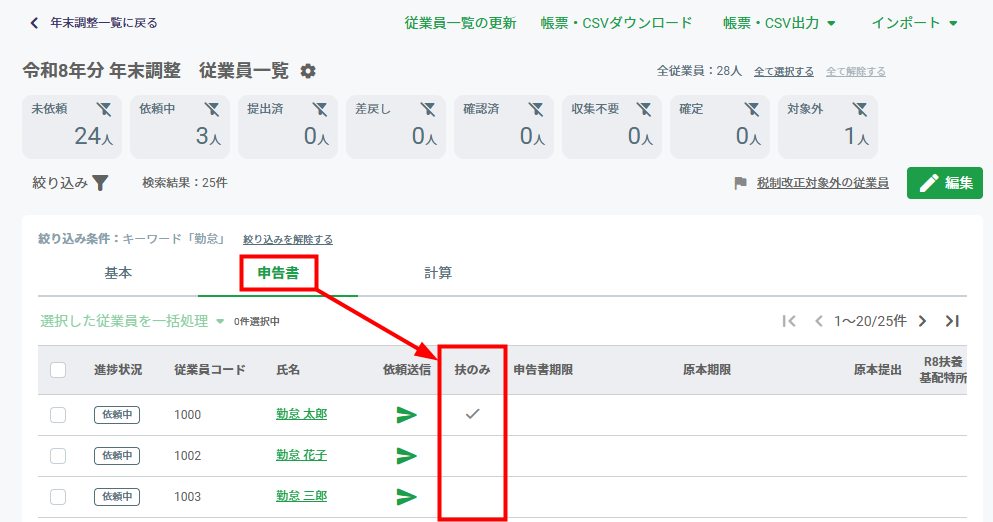Image resolution: width=993 pixels, height=522 pixels.
Task: Expand the インポート dropdown
Action: 914,23
